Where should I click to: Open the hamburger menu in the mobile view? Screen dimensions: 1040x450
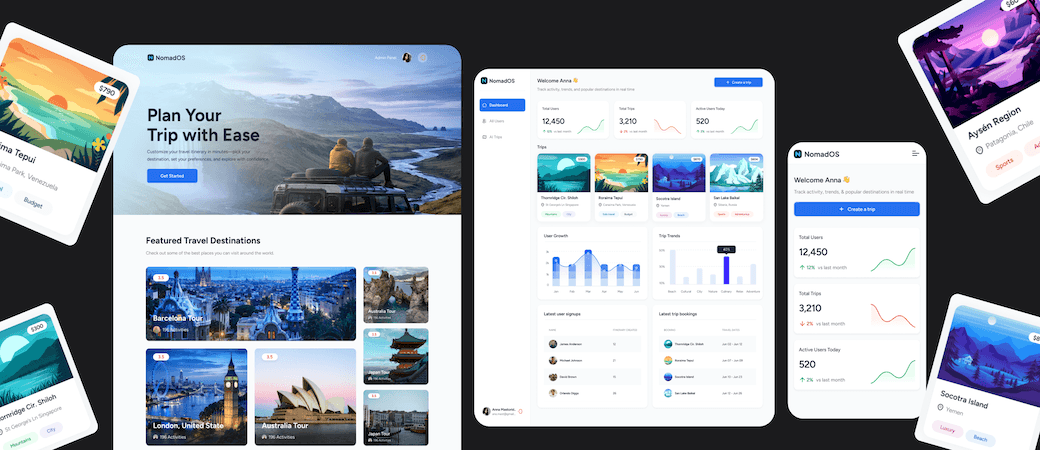click(915, 153)
